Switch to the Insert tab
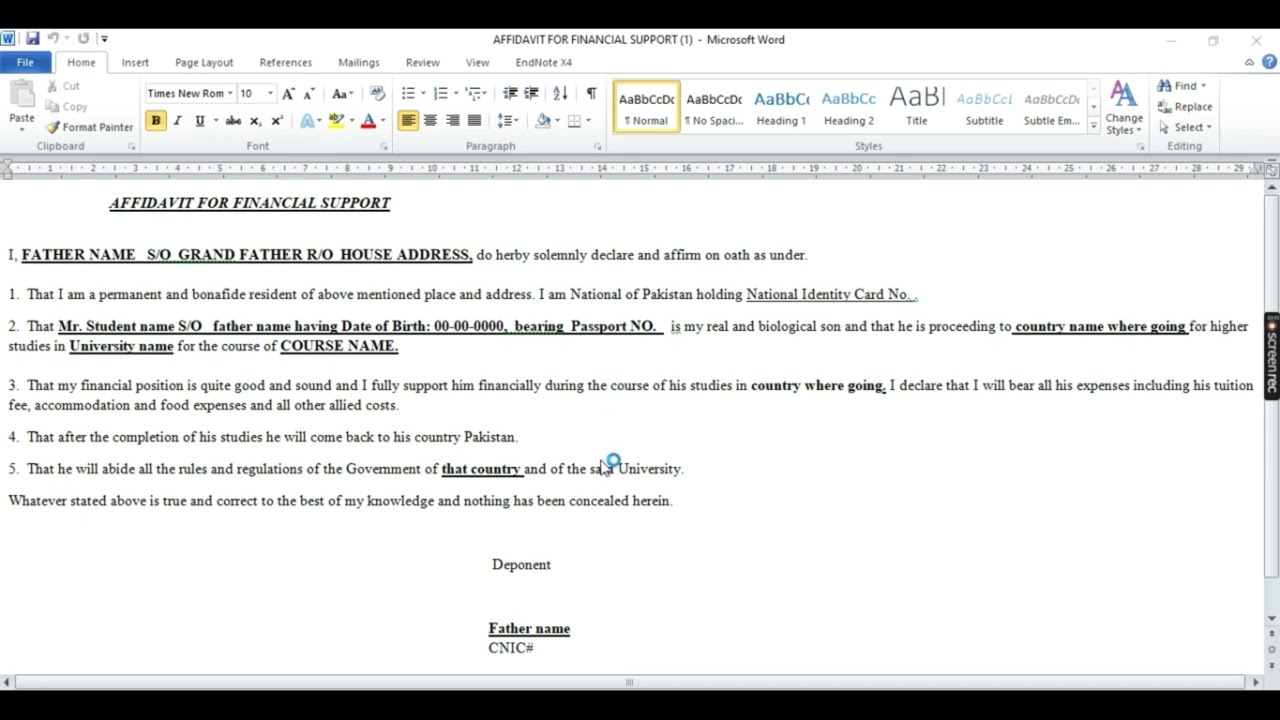 tap(135, 62)
